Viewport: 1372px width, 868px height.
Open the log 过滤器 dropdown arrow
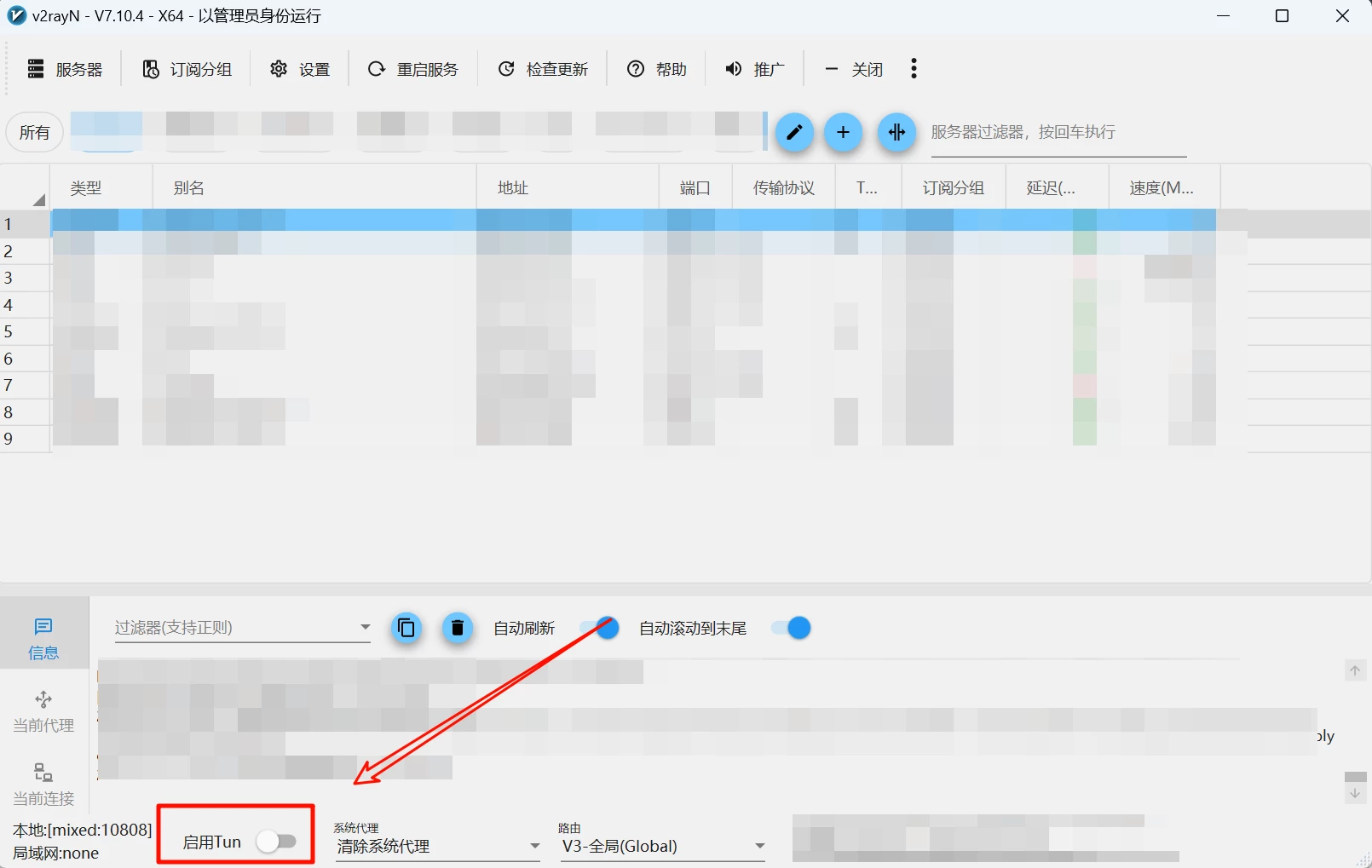[x=365, y=628]
